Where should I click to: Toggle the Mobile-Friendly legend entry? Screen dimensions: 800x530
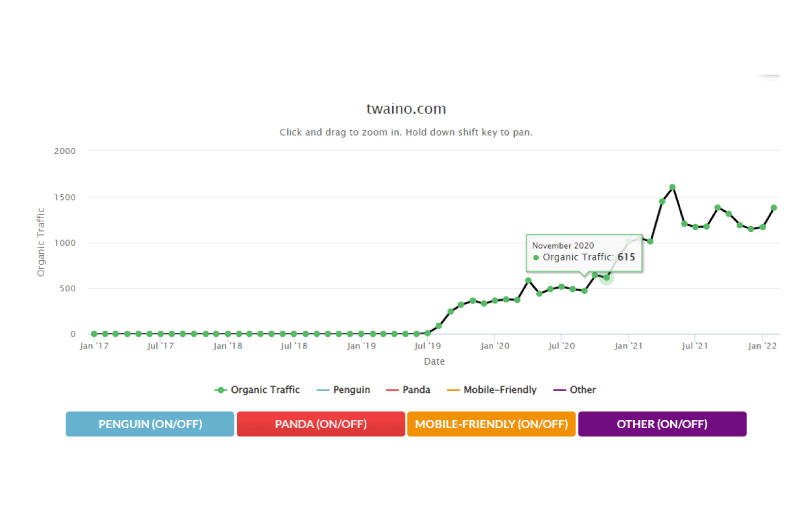492,390
